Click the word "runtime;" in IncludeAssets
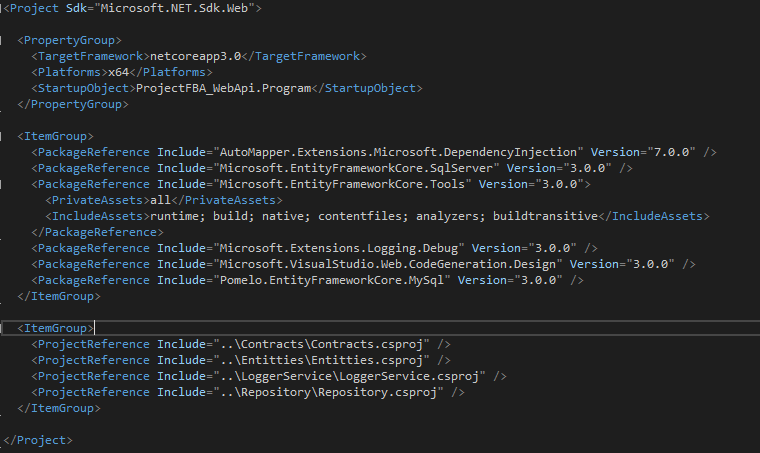This screenshot has width=760, height=453. click(x=178, y=216)
